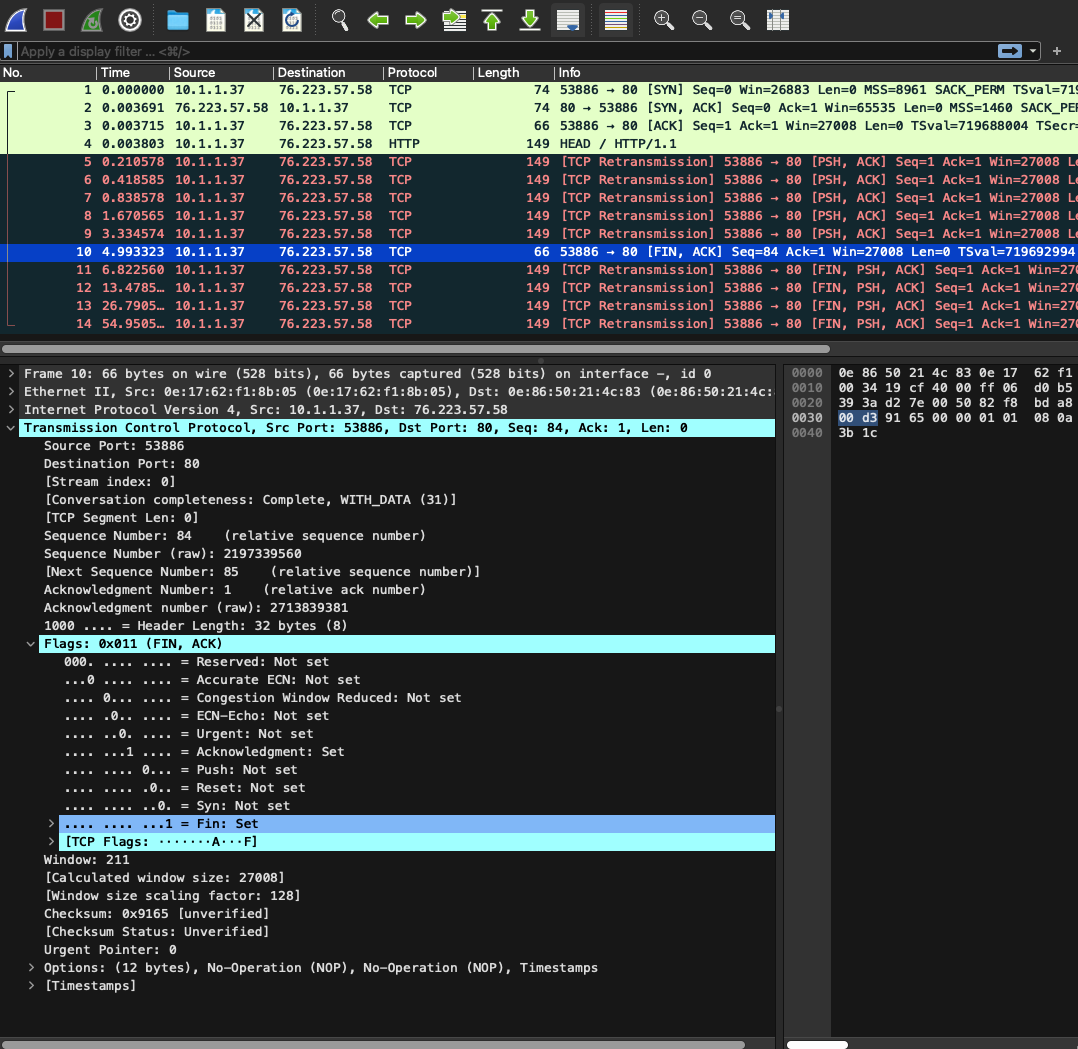
Task: Open the display filter history dropdown
Action: click(x=1033, y=51)
